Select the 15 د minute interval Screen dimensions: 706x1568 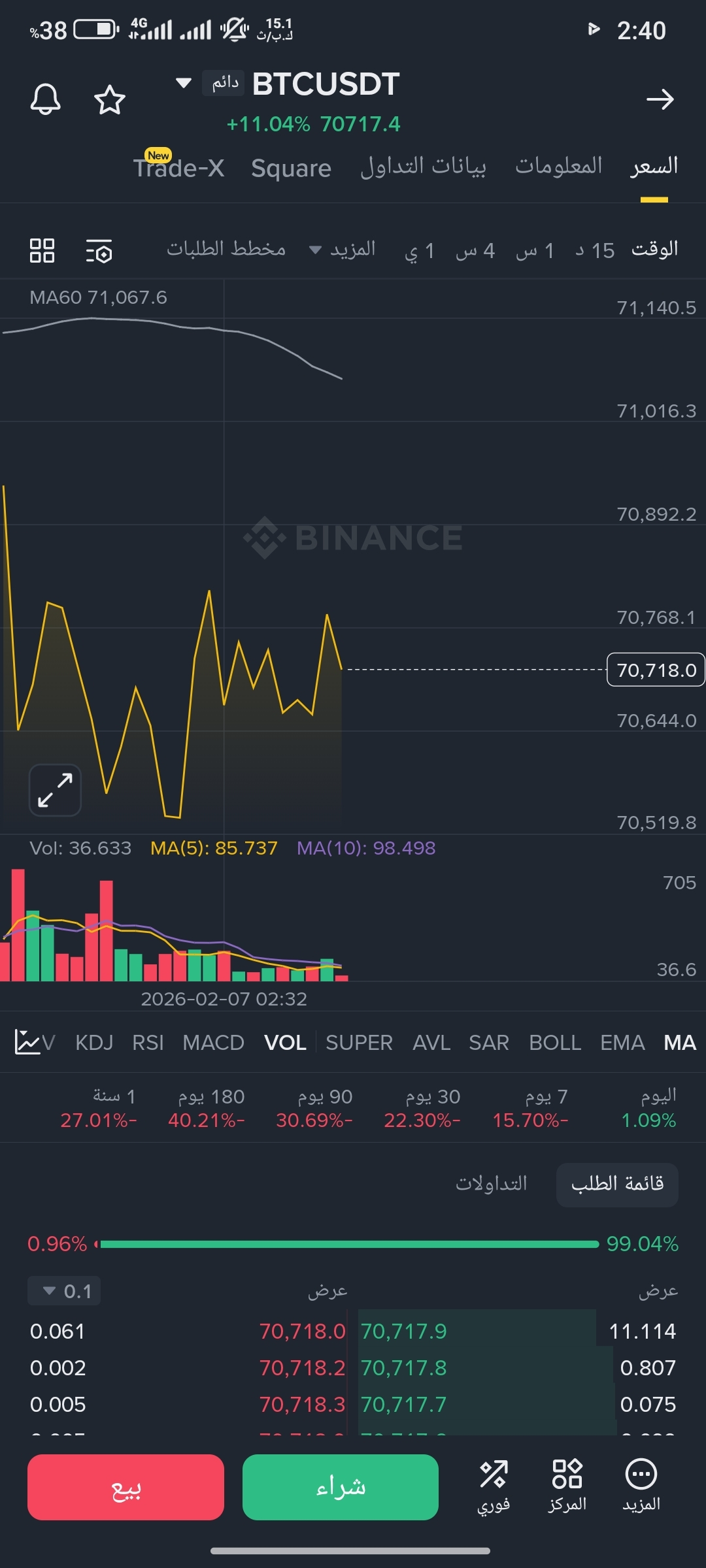pyautogui.click(x=595, y=250)
